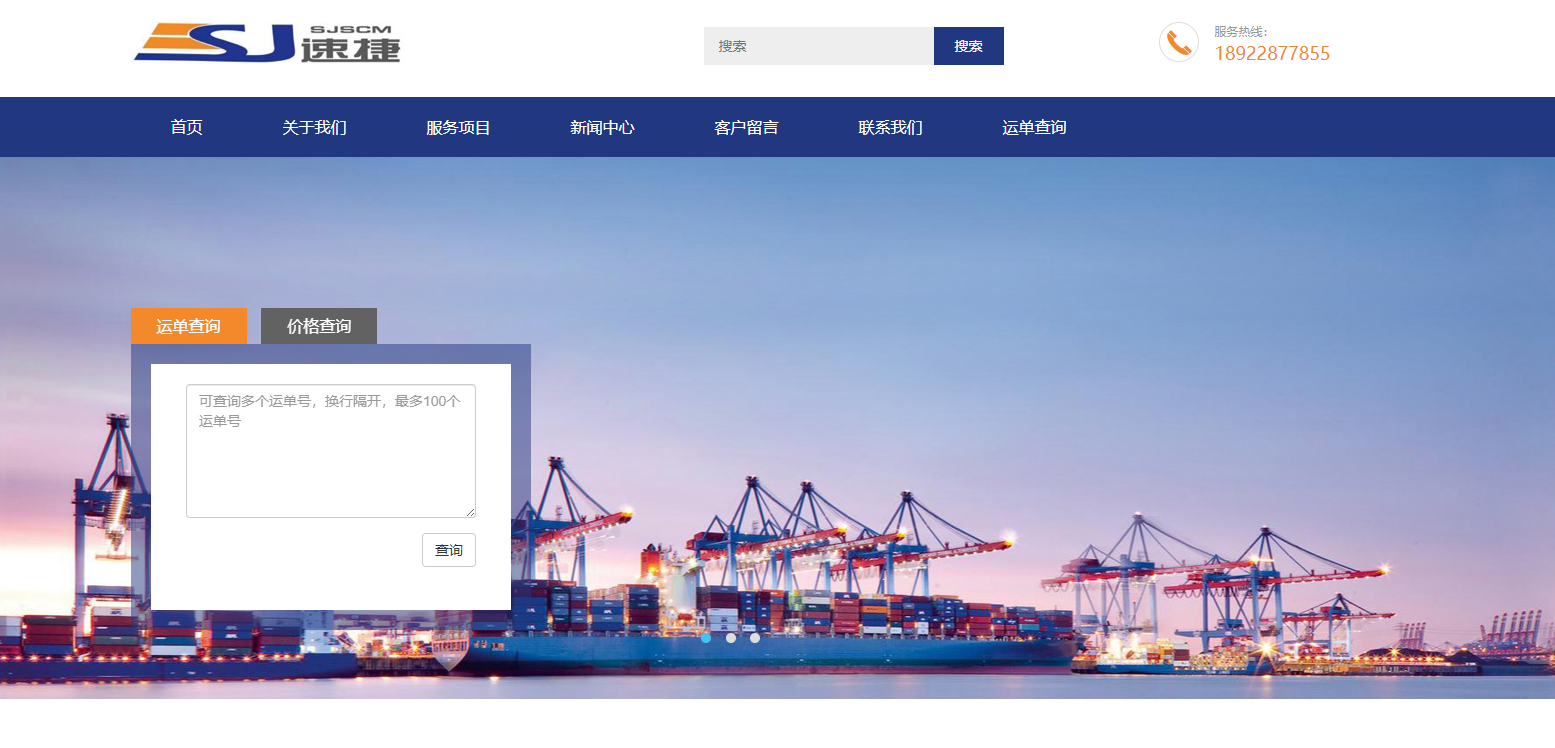Go to 服务项目 in navigation bar
The height and width of the screenshot is (748, 1555).
tap(458, 127)
